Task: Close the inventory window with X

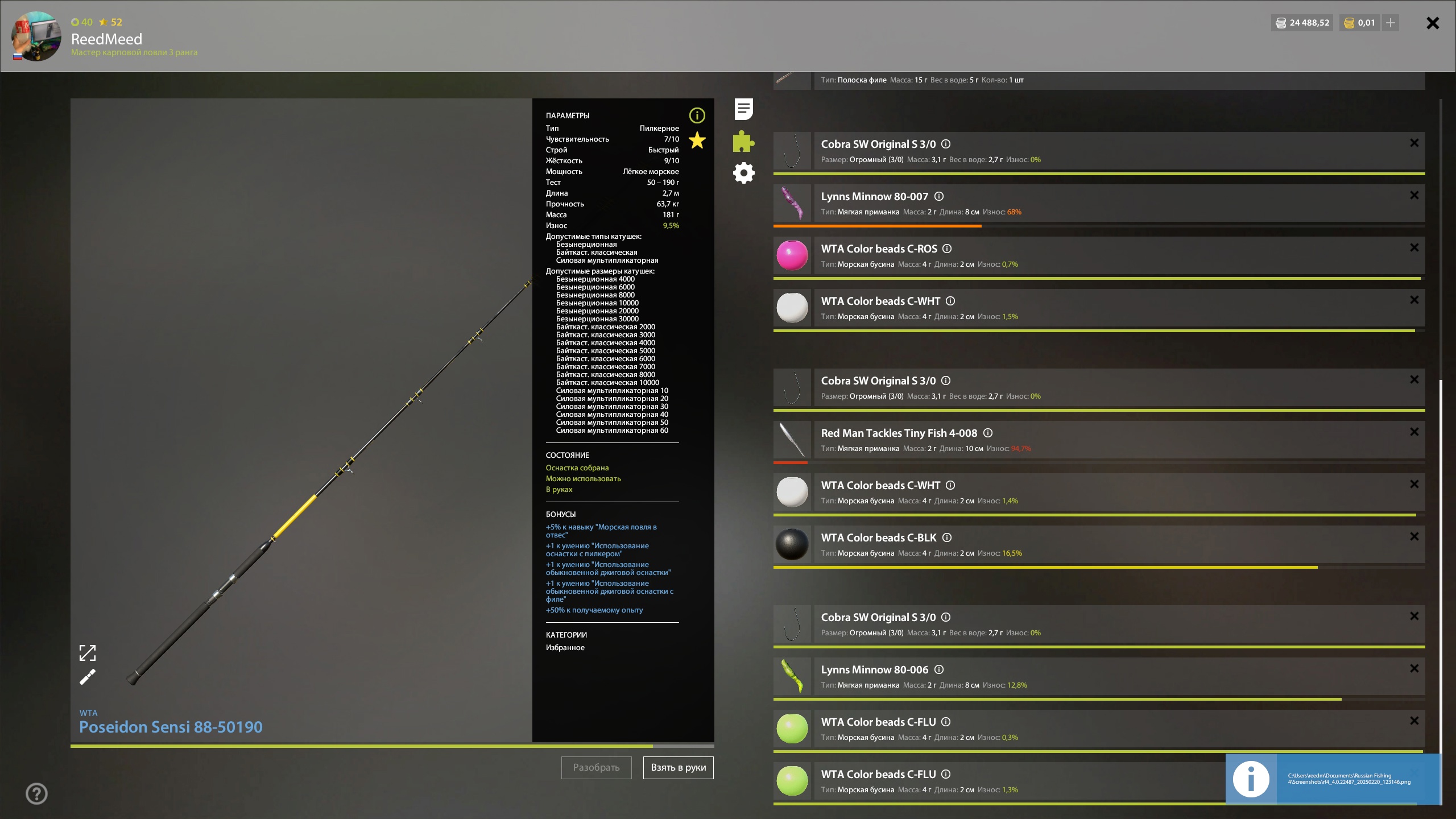Action: coord(1433,23)
